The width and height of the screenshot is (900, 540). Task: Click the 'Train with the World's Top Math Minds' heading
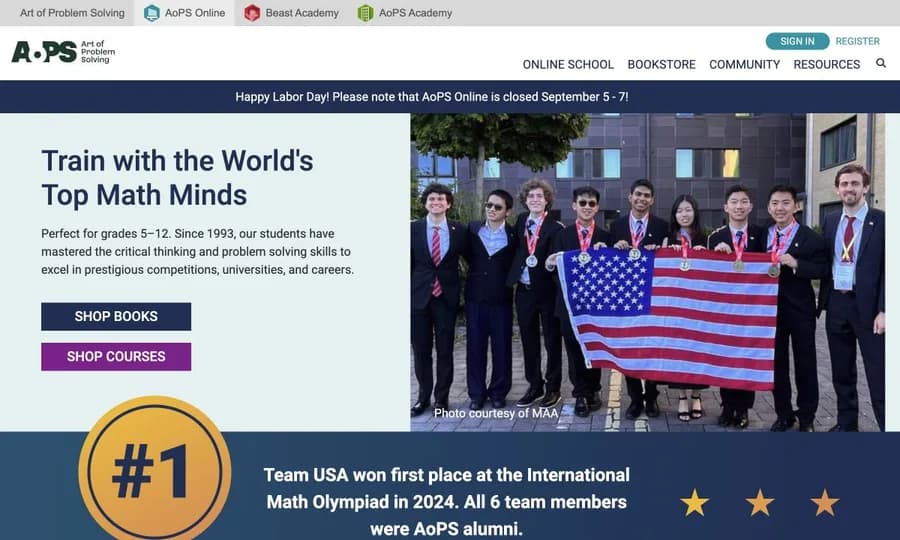[x=177, y=178]
